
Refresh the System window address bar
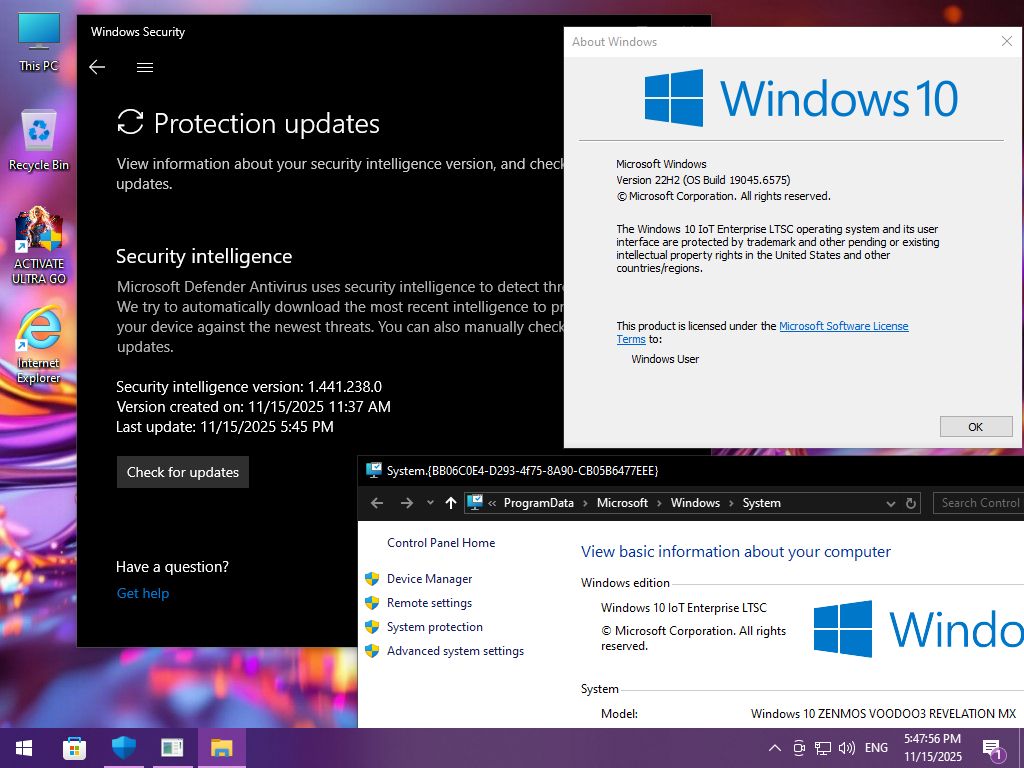click(910, 504)
